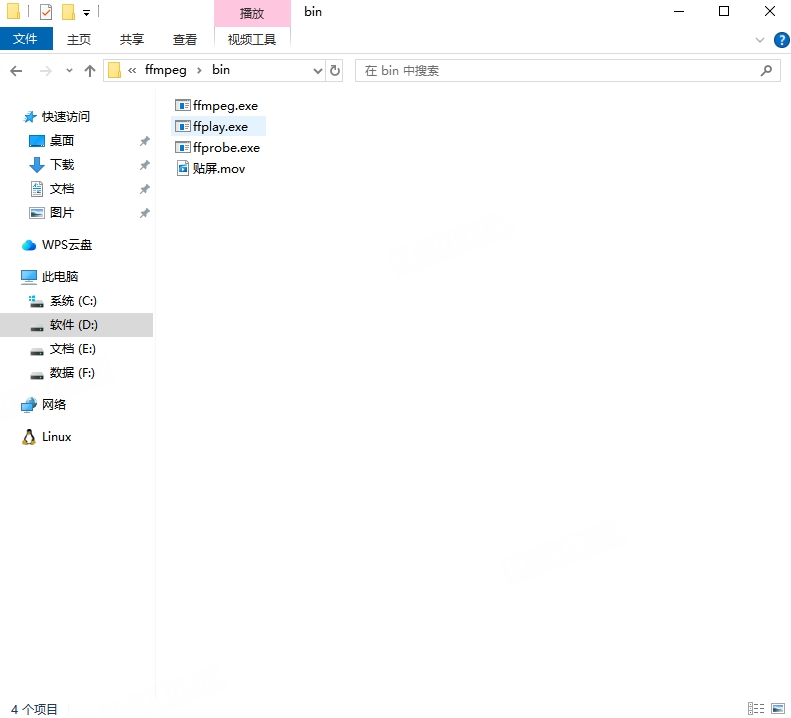
Task: Refresh the current folder
Action: 334,71
